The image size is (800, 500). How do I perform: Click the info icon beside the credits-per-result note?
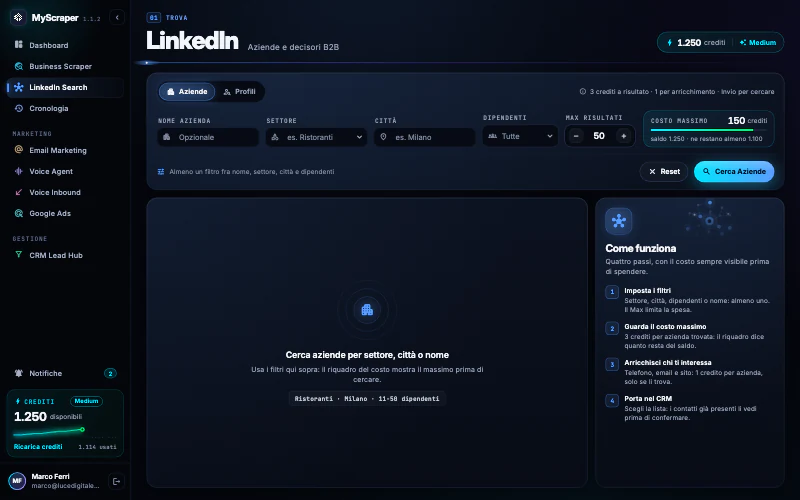coord(583,91)
